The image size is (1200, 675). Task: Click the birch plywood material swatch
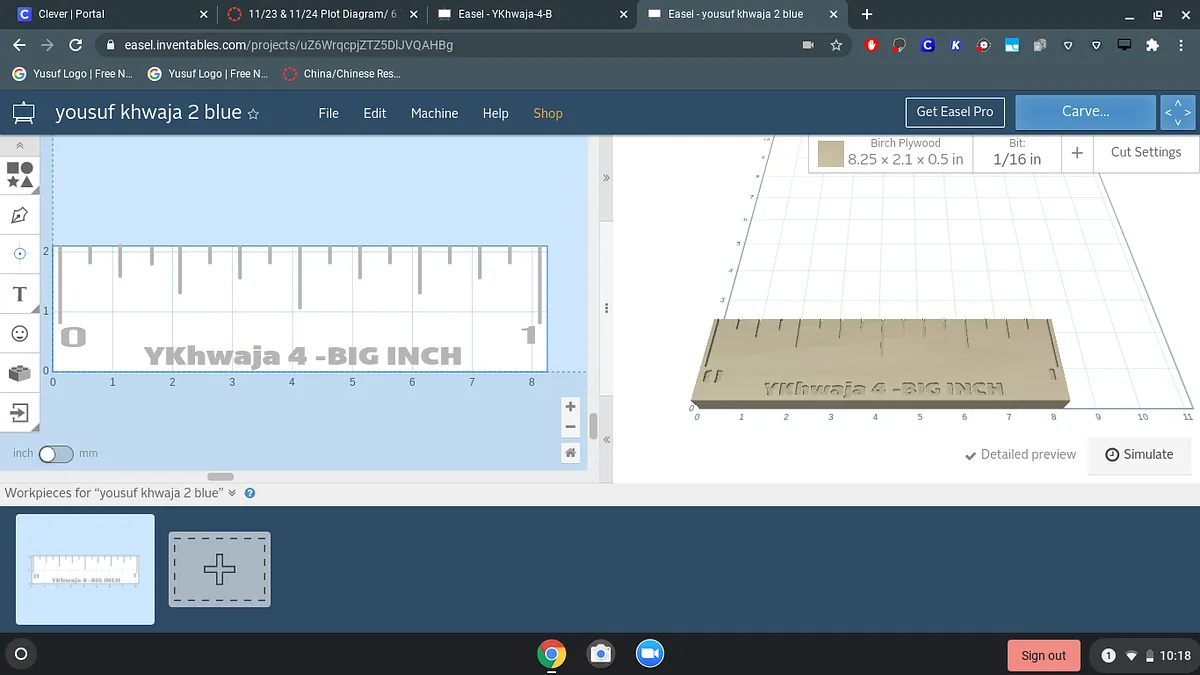tap(830, 153)
